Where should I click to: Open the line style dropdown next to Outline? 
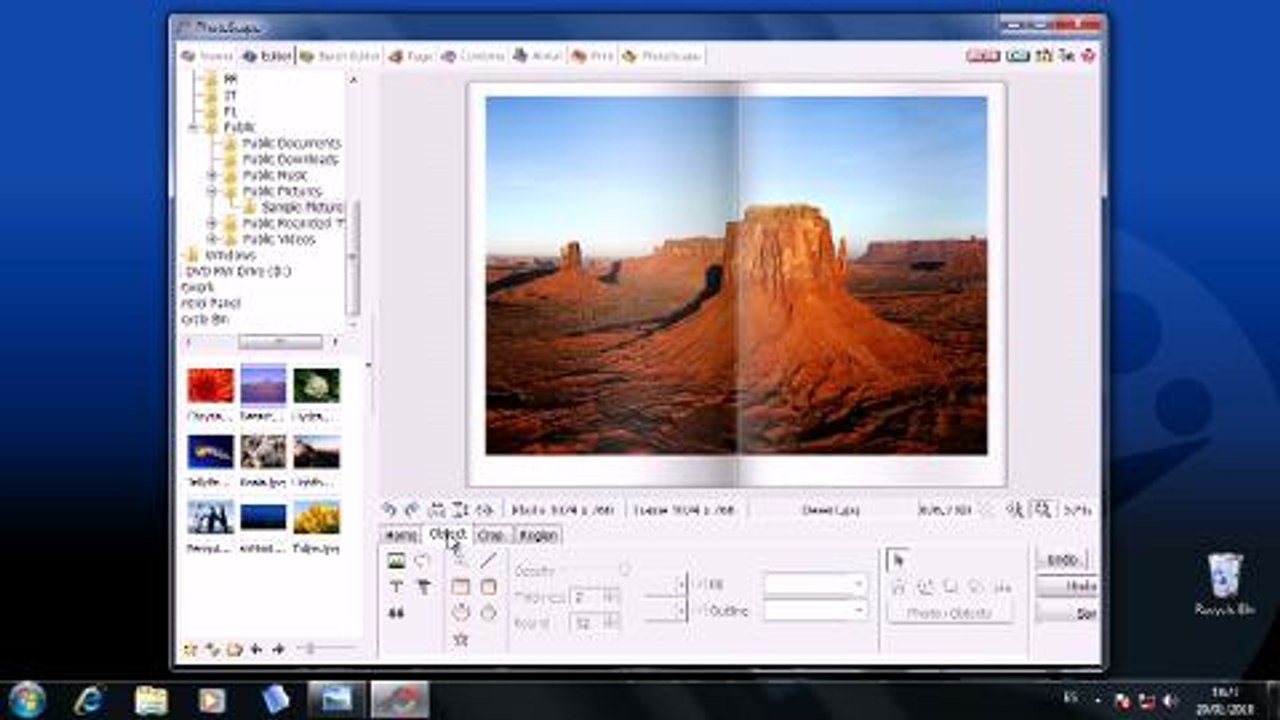coord(683,609)
